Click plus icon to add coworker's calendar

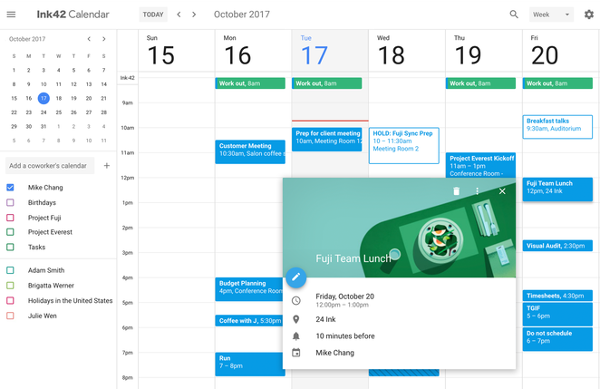pyautogui.click(x=107, y=166)
